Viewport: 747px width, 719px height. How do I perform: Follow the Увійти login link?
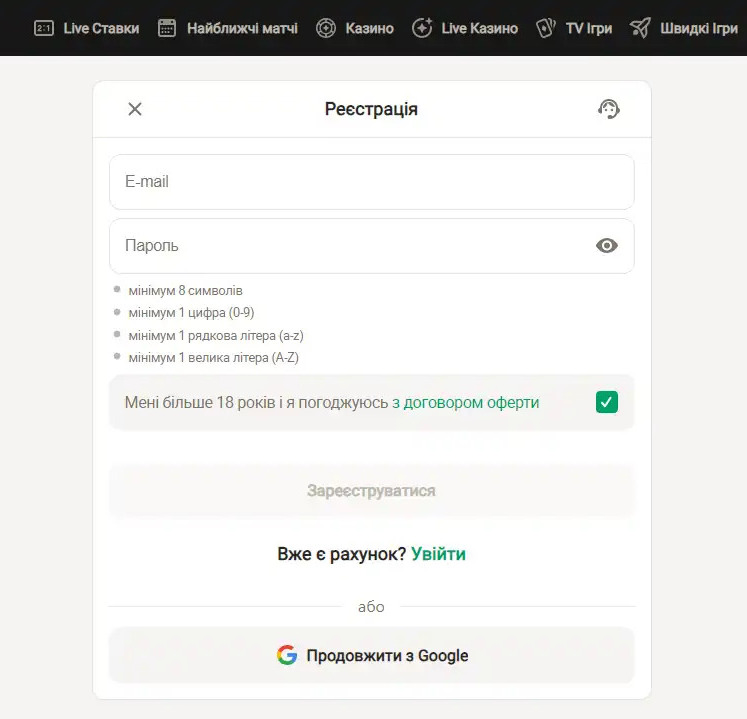(x=438, y=554)
